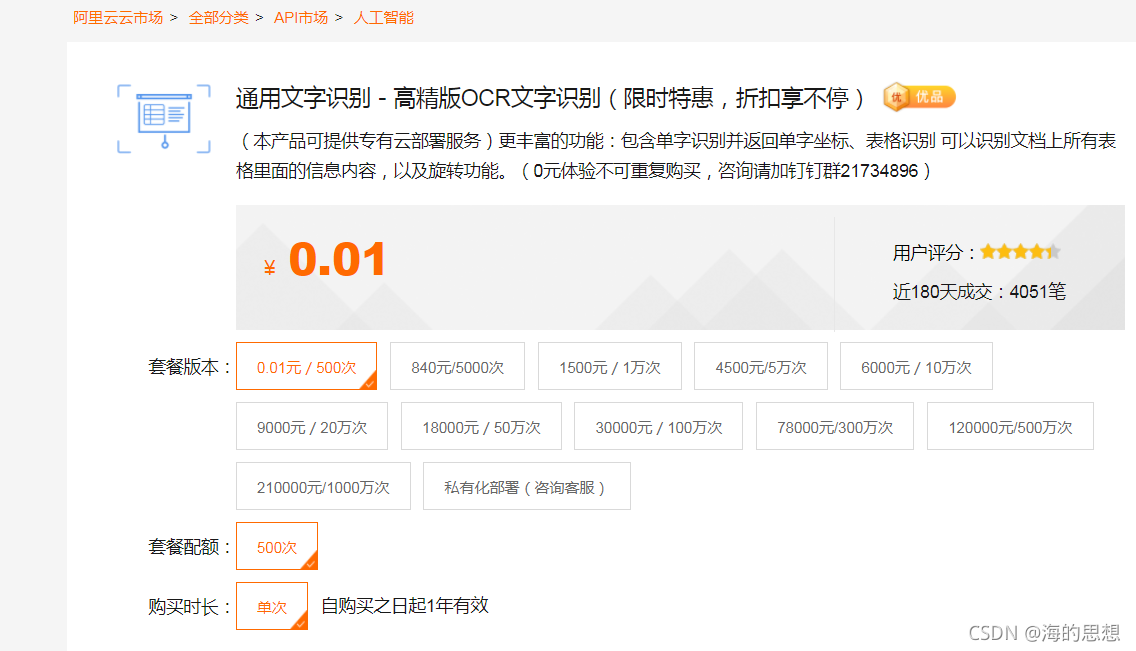The height and width of the screenshot is (651, 1136).
Task: Click the user rating stars
Action: pyautogui.click(x=1020, y=252)
